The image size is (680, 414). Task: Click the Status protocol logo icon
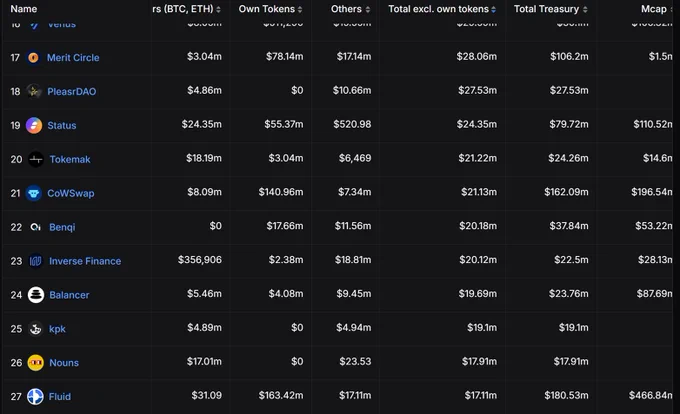[x=34, y=125]
